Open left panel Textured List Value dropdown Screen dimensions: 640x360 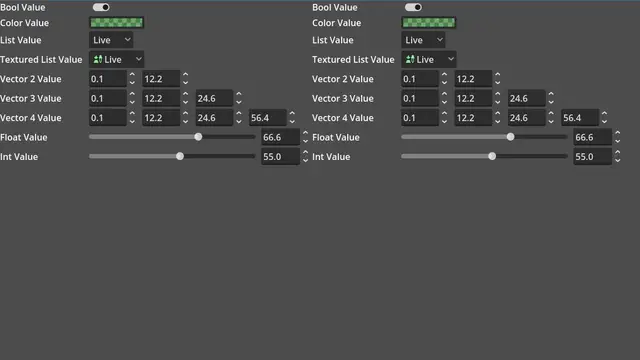[117, 60]
